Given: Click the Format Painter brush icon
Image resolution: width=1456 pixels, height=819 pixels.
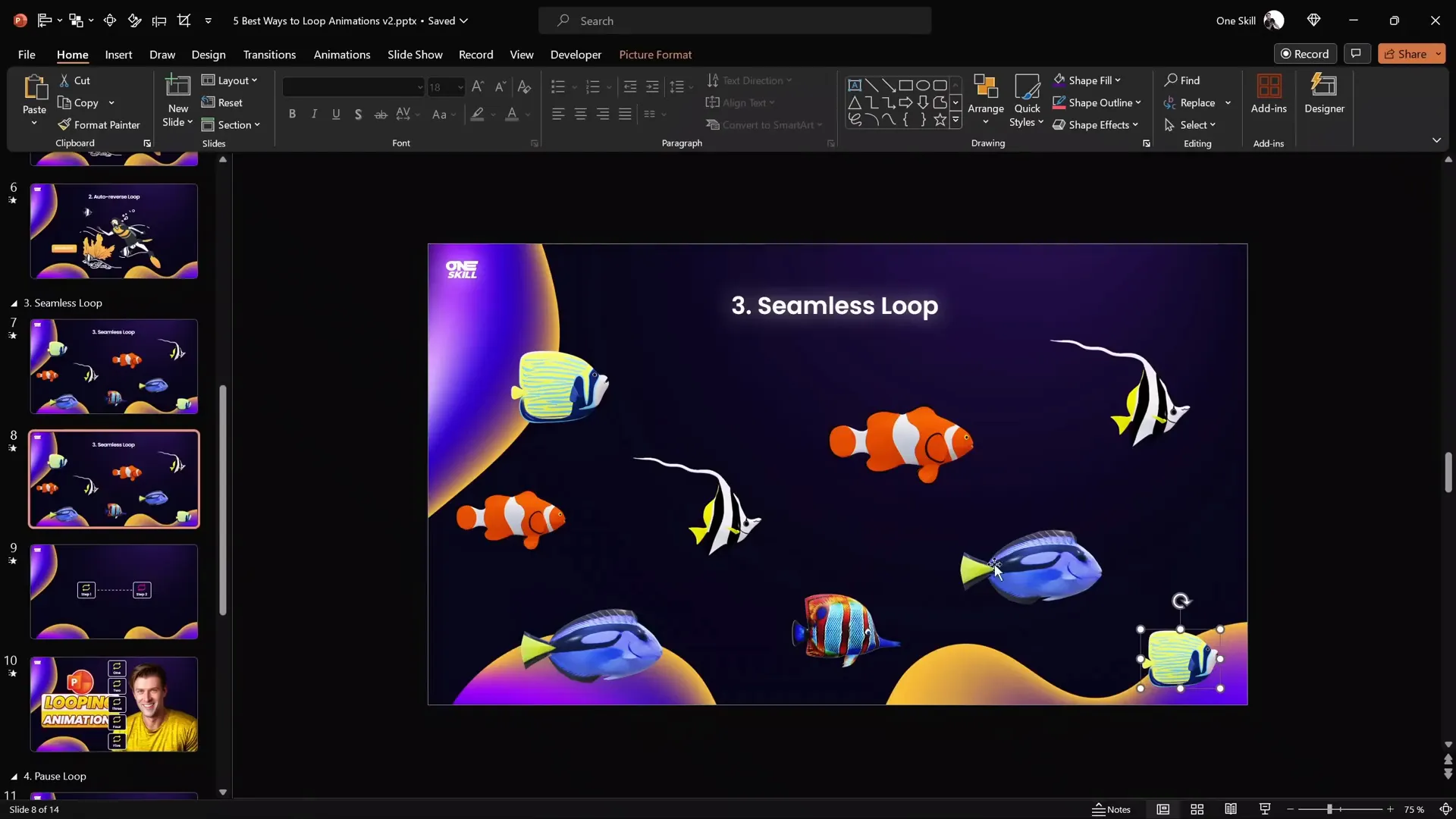Looking at the screenshot, I should (x=64, y=124).
